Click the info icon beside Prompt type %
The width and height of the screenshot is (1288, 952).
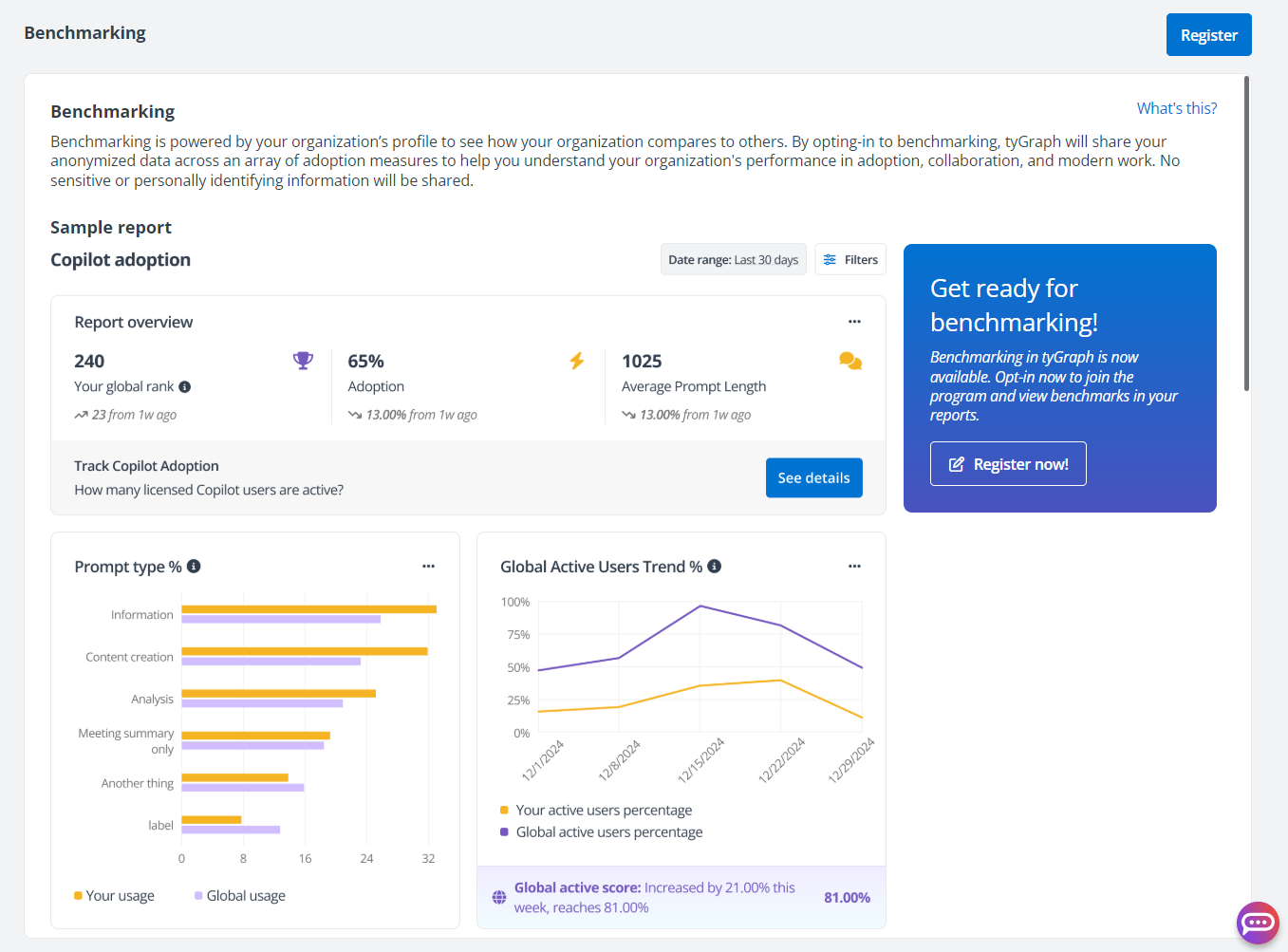[x=195, y=566]
